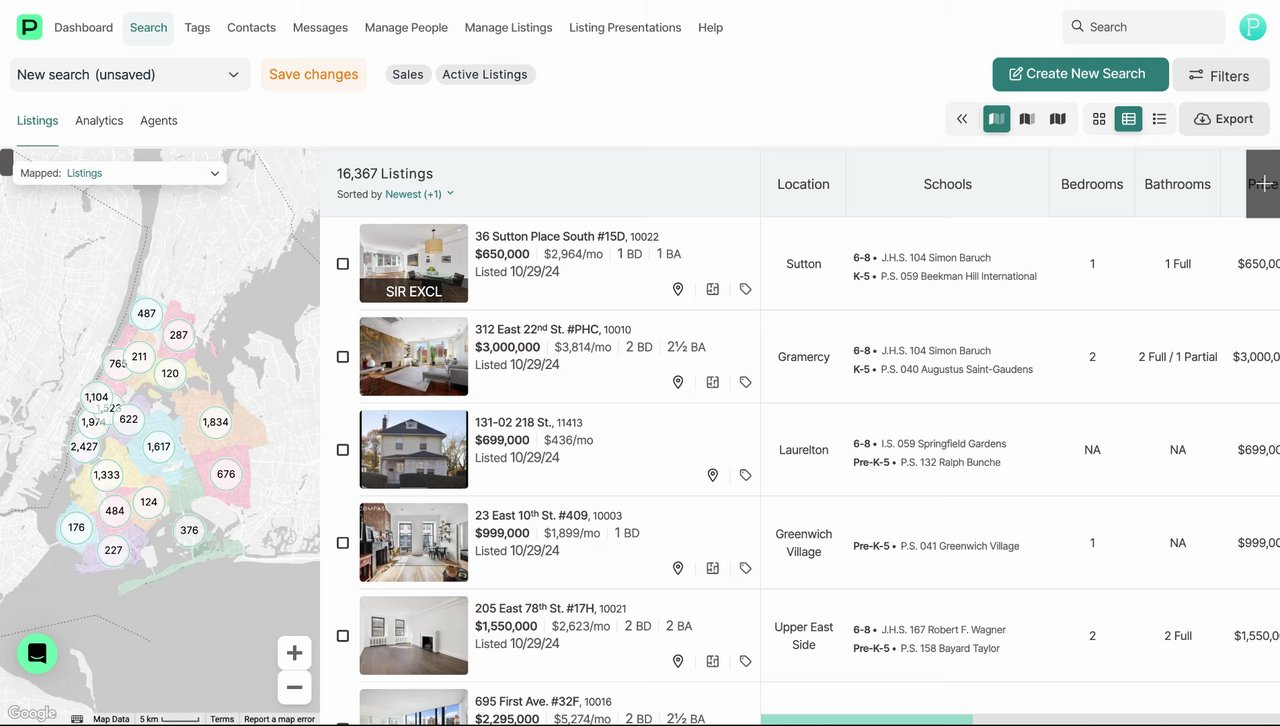Image resolution: width=1280 pixels, height=726 pixels.
Task: Open the Filters panel
Action: click(1220, 75)
